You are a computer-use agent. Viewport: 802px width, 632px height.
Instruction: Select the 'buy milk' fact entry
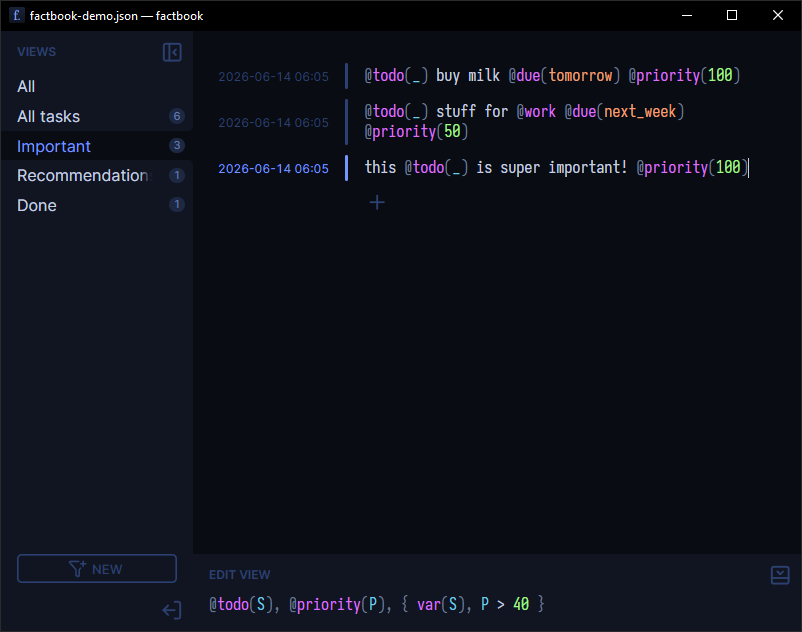point(552,76)
